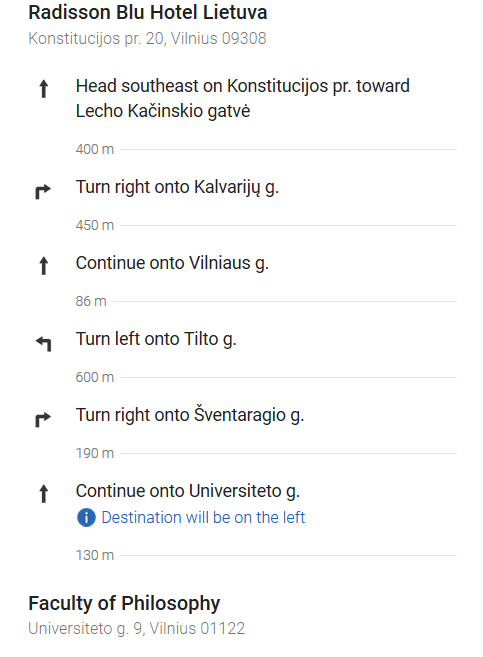Click the Universiteto g. 9 destination address

tap(137, 629)
